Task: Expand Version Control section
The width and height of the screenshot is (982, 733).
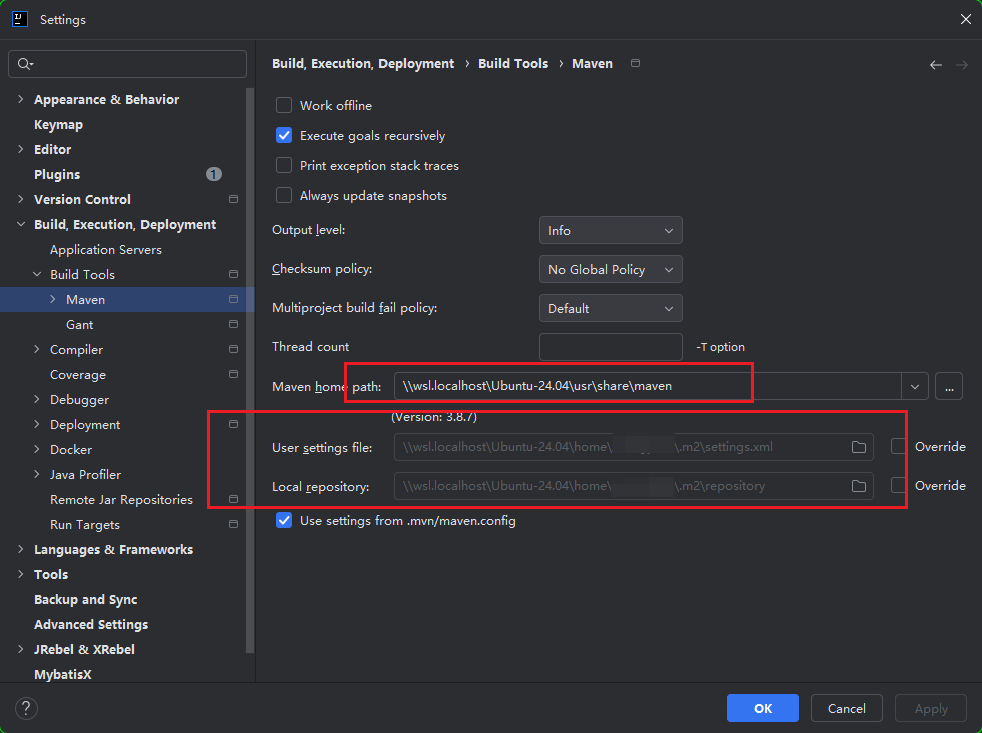Action: (21, 199)
